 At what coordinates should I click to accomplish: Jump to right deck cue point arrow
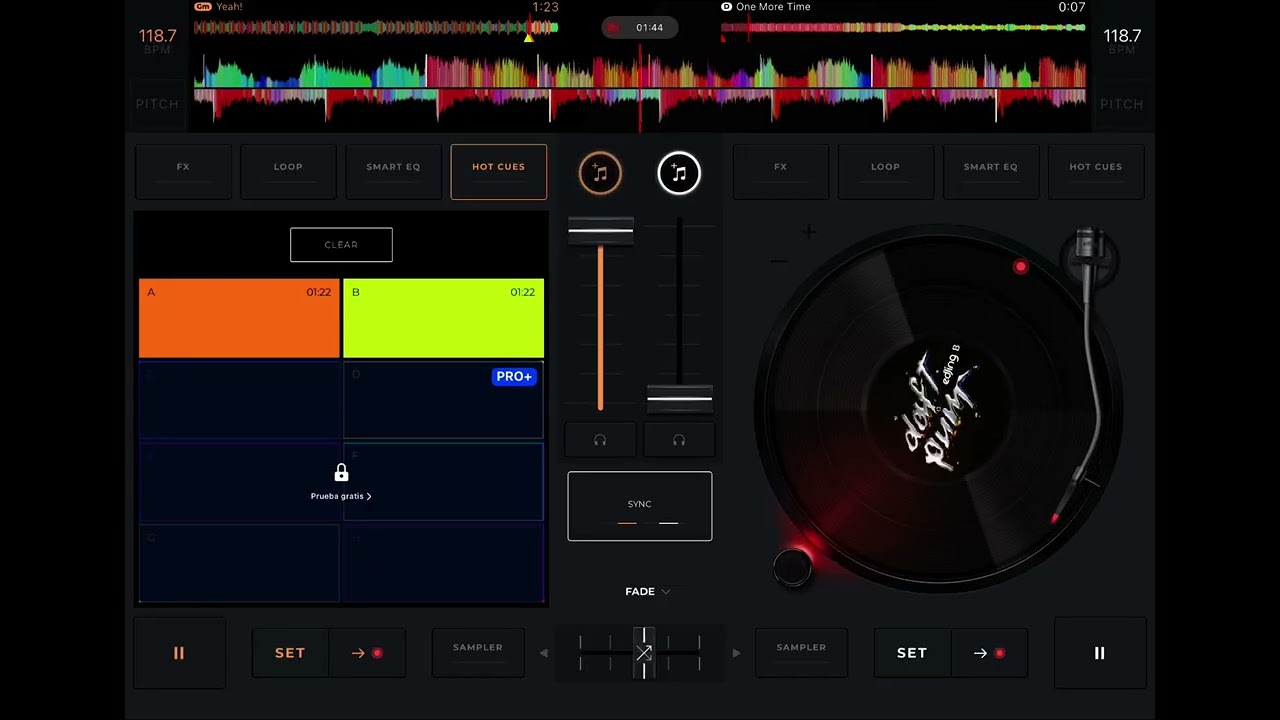pos(989,653)
